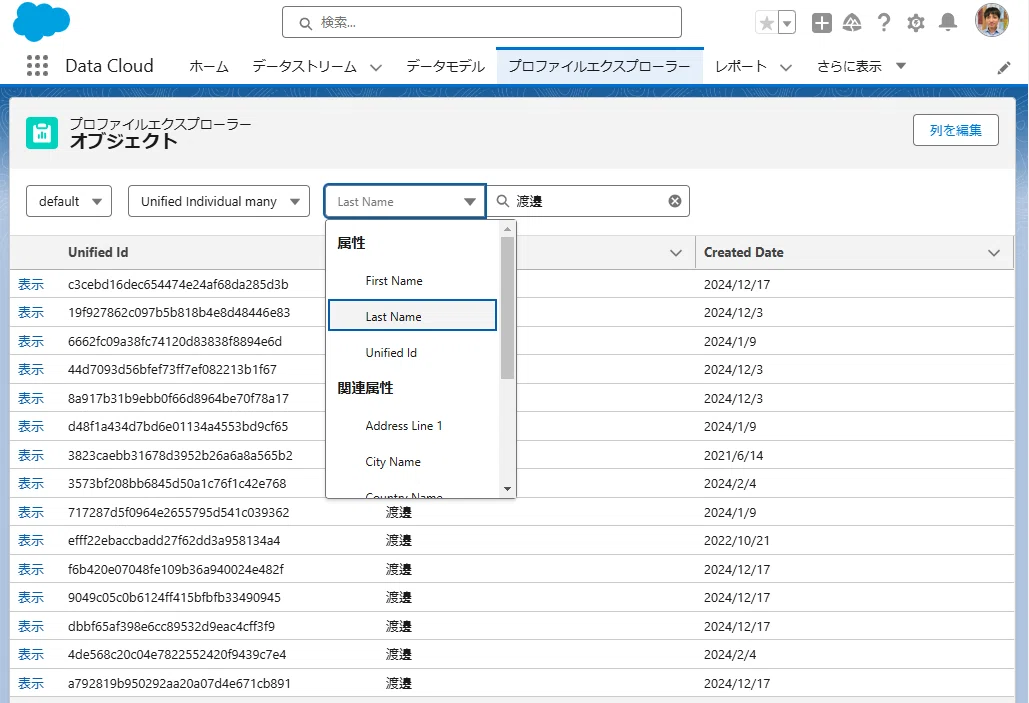
Task: Open the さらに表示 more menu
Action: pyautogui.click(x=861, y=66)
